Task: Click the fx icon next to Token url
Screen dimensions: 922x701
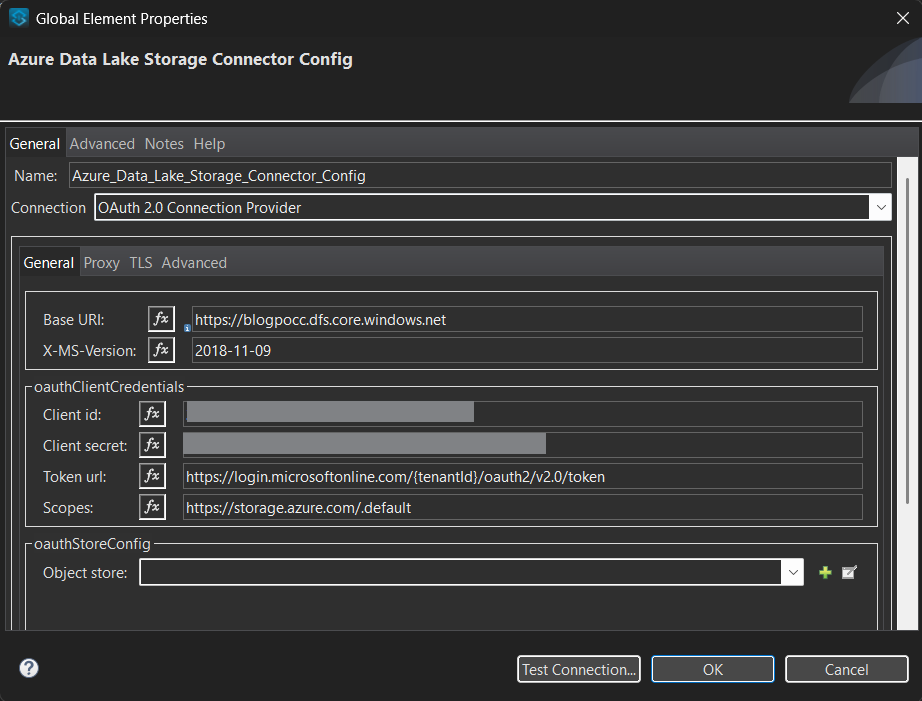Action: tap(152, 475)
